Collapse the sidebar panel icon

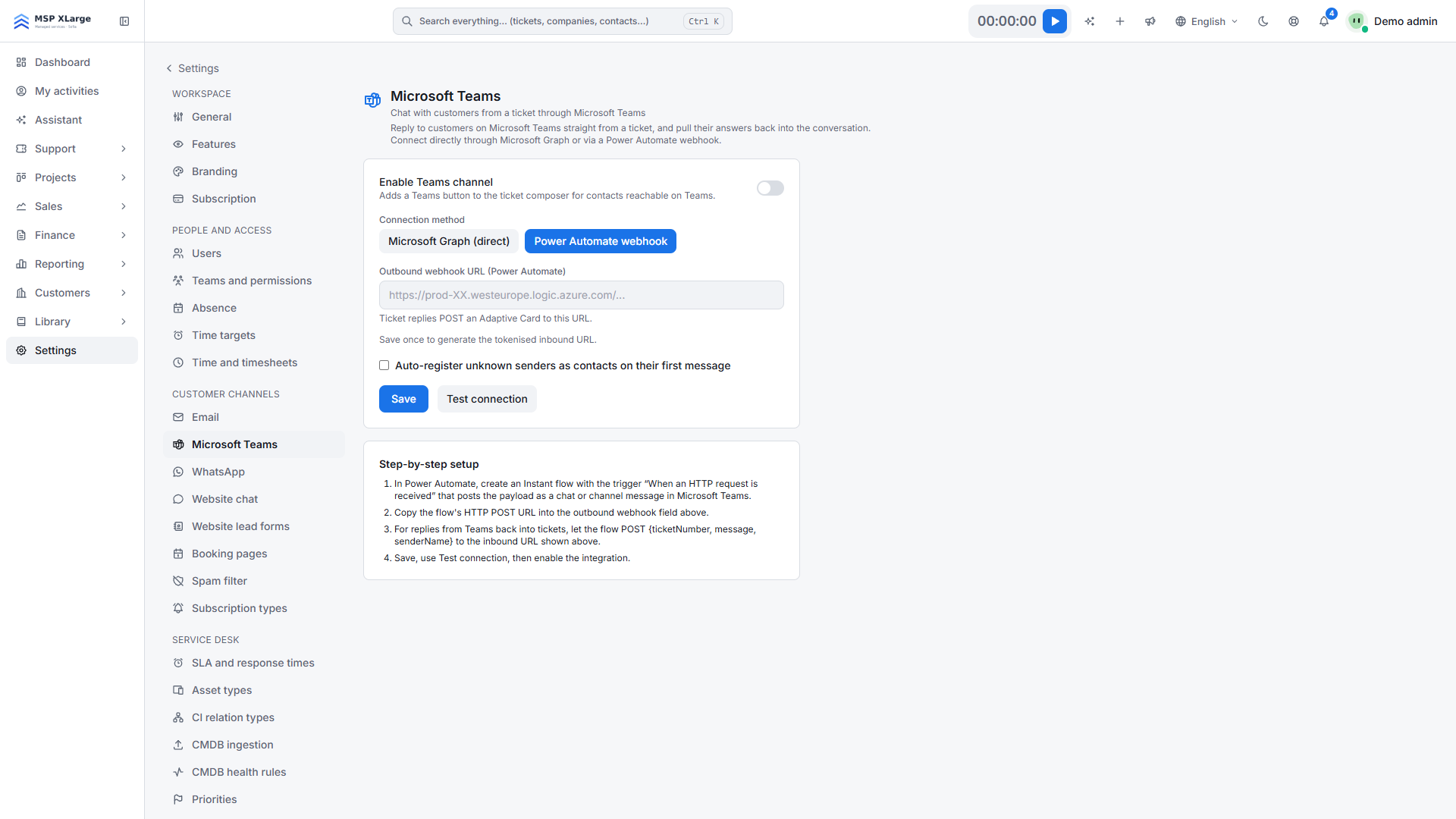tap(124, 21)
